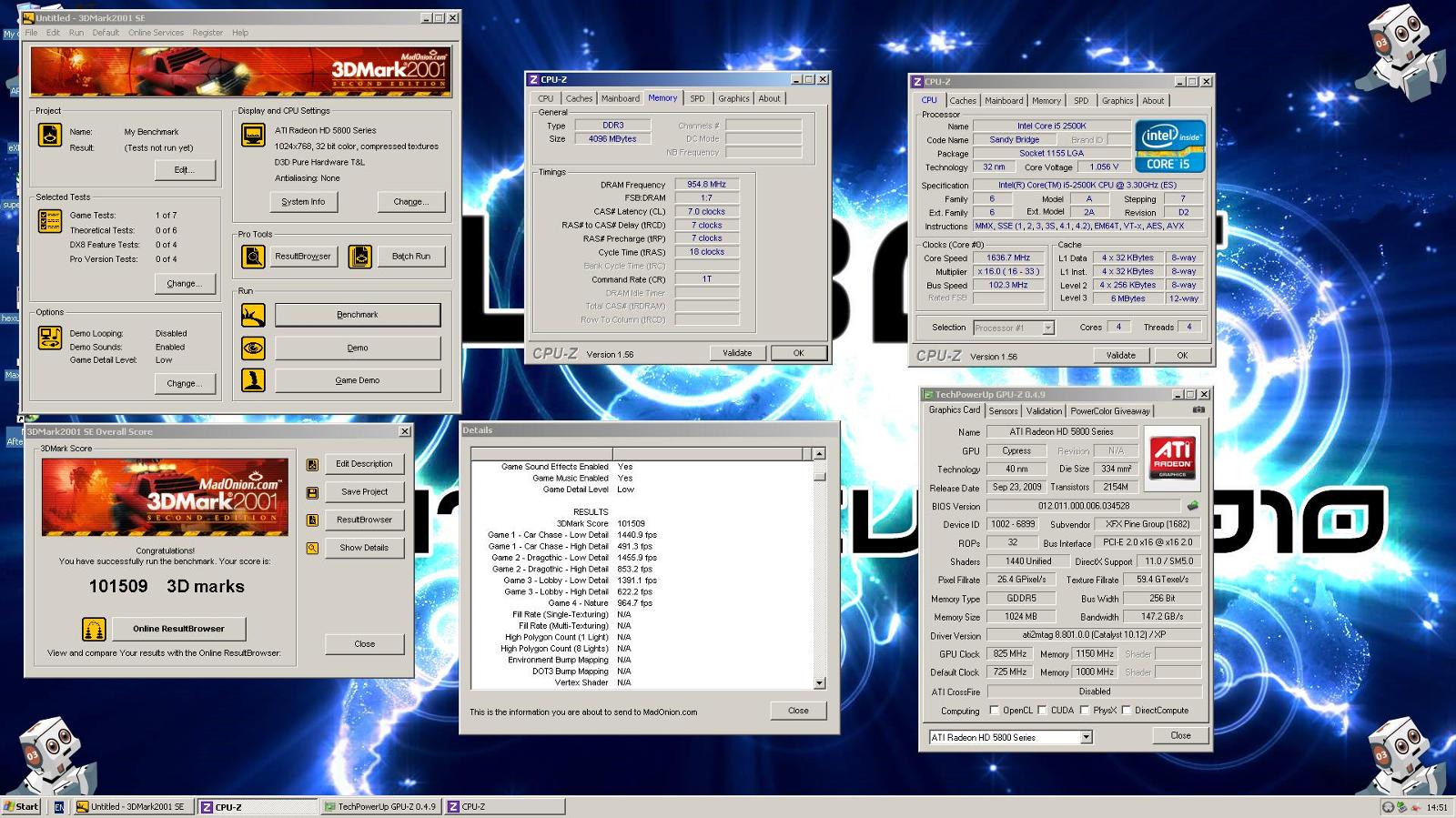Open the Processor Selection dropdown in CPU-Z
This screenshot has width=1456, height=818.
1047,328
